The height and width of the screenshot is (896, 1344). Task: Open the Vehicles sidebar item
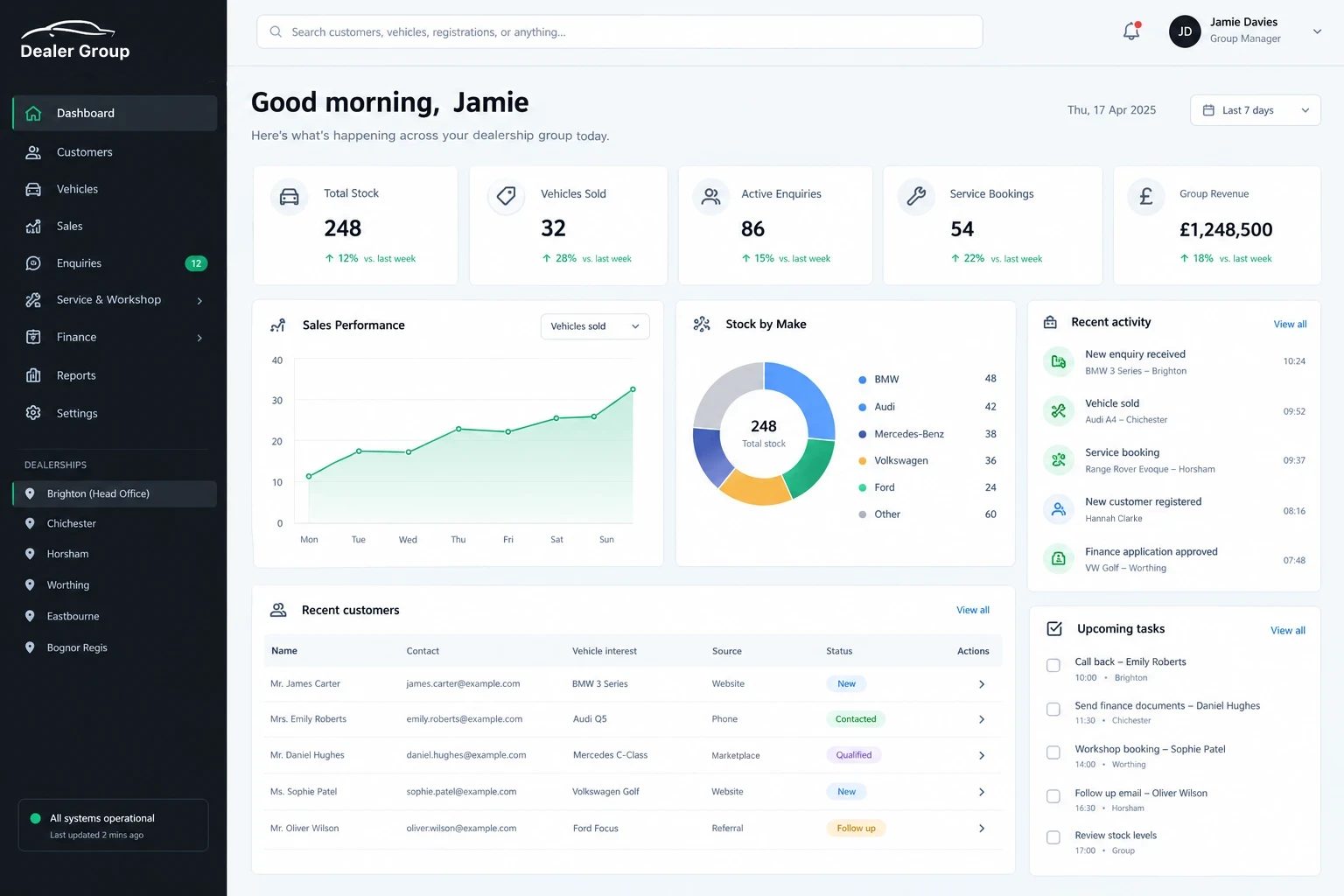click(115, 189)
